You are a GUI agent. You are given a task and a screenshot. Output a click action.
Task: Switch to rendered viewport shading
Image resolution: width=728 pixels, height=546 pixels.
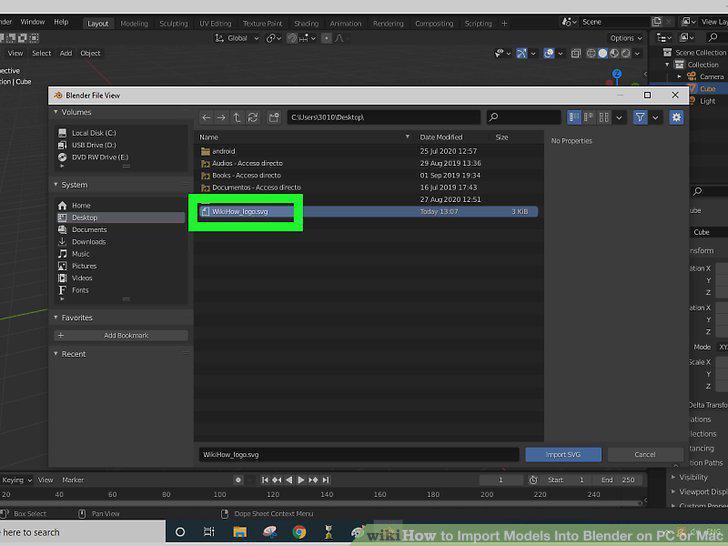(x=626, y=53)
